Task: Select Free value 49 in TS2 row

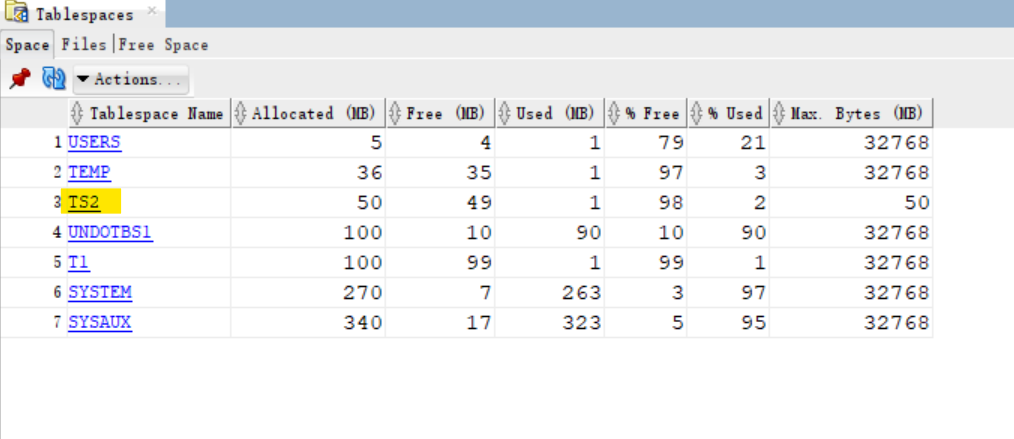Action: tap(479, 202)
